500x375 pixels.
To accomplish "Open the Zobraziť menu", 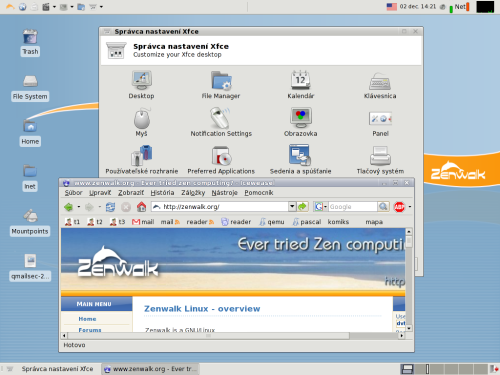I will [x=131, y=193].
